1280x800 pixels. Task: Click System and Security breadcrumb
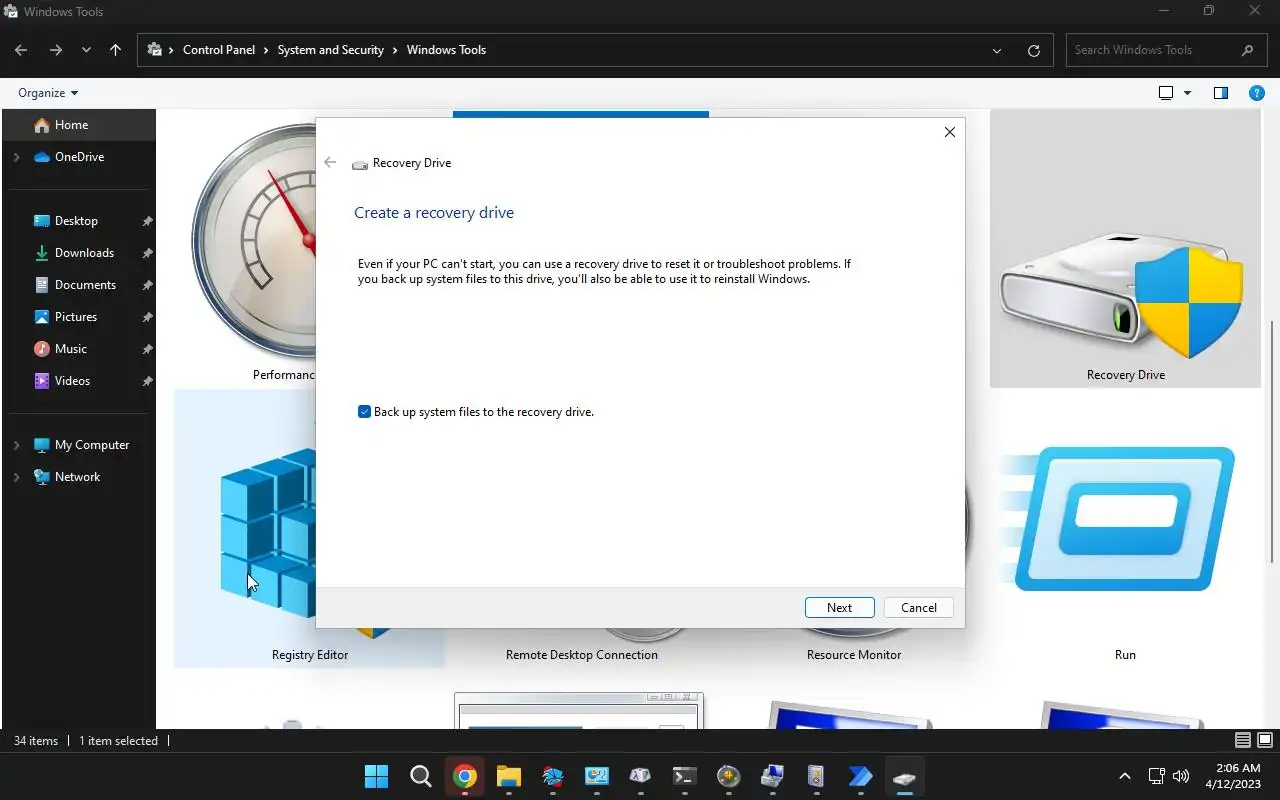pos(331,50)
